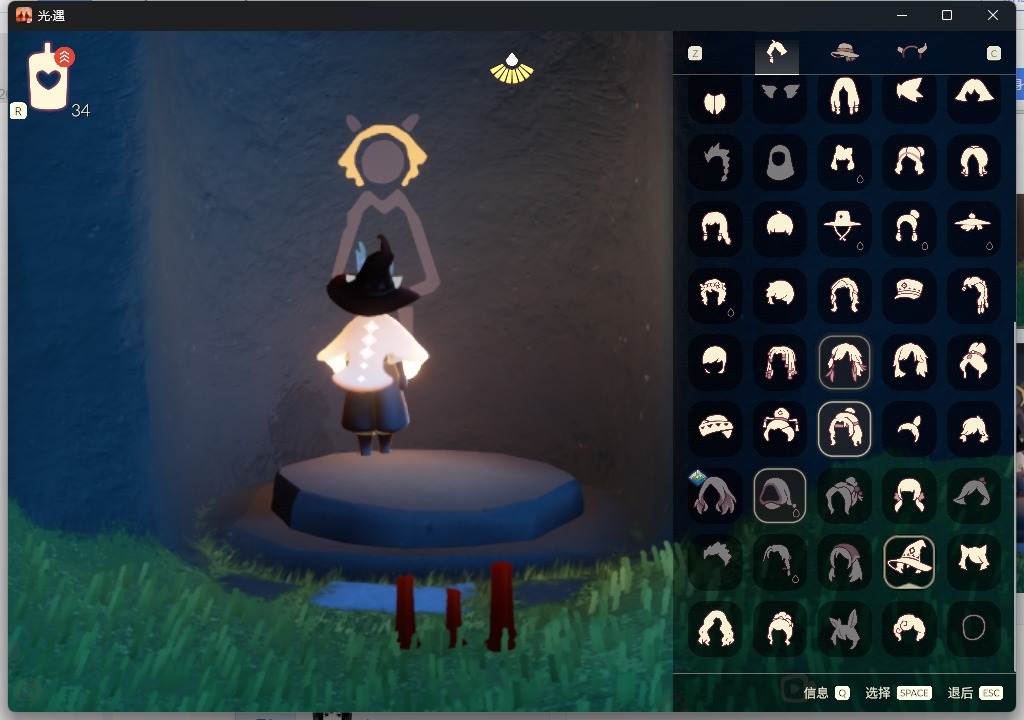Select the grey bunny ears hairstyle
The height and width of the screenshot is (720, 1024).
pyautogui.click(x=844, y=628)
